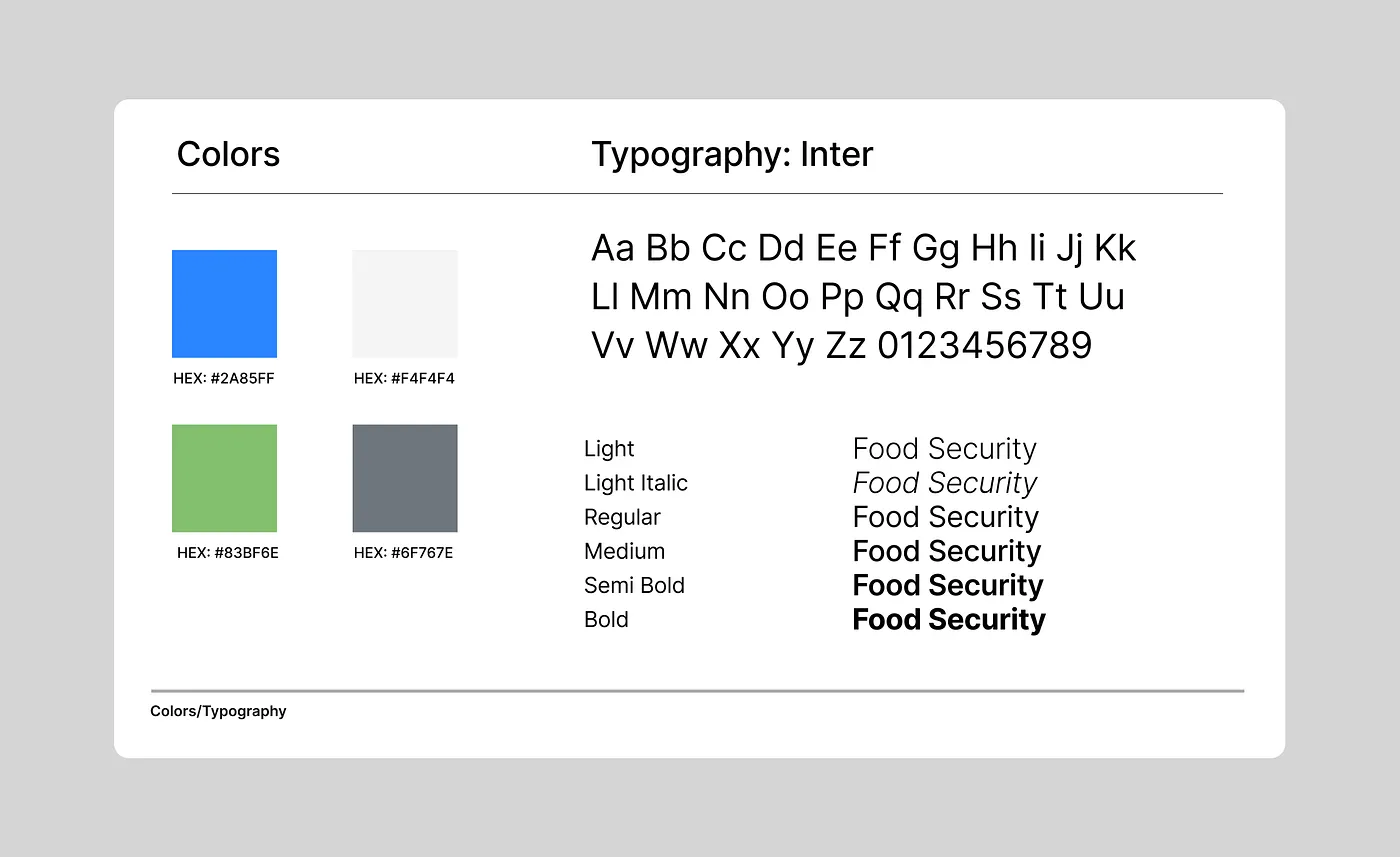The height and width of the screenshot is (857, 1400).
Task: Select the HEX: #6F767E text
Action: 403,553
